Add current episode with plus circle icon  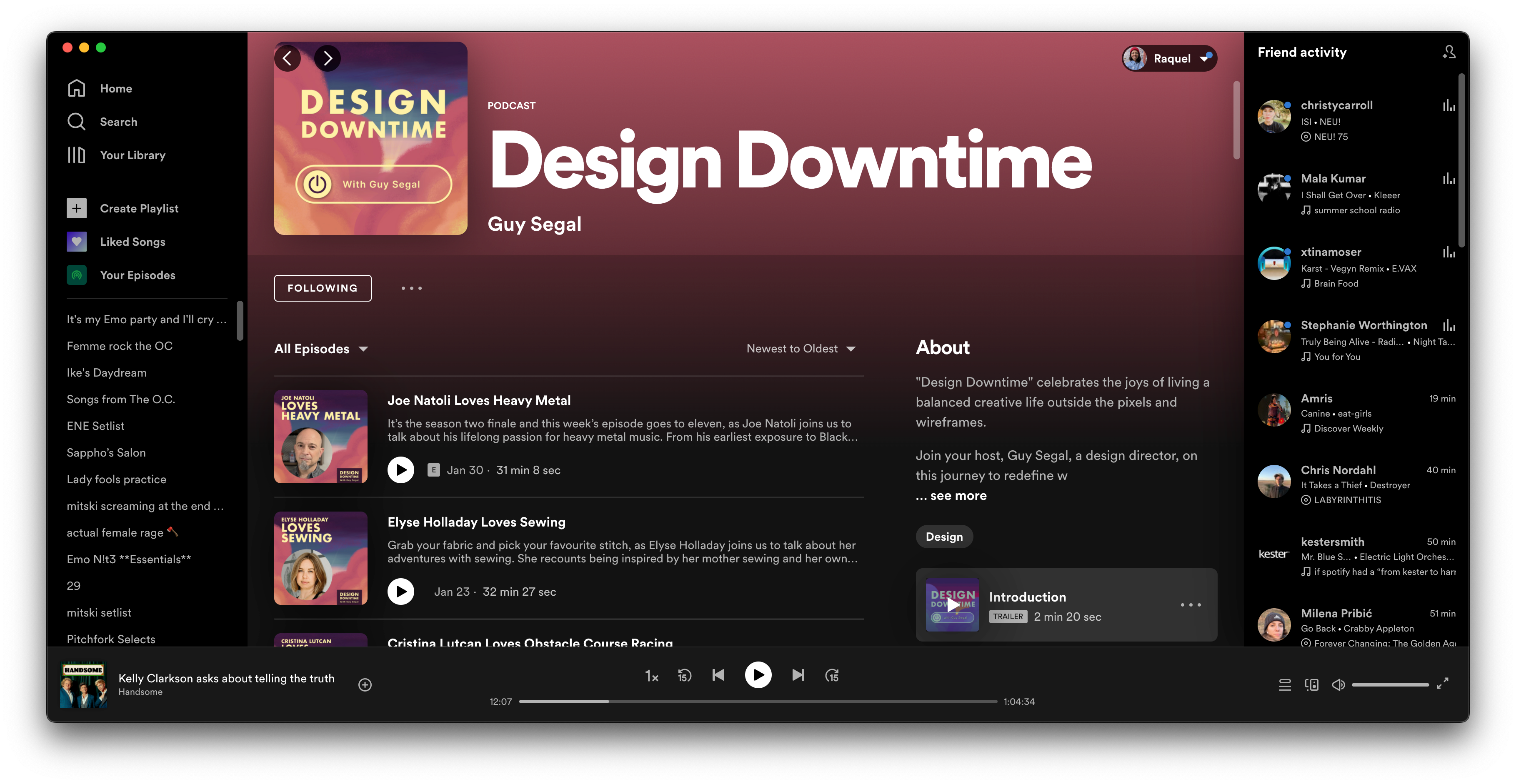point(365,684)
